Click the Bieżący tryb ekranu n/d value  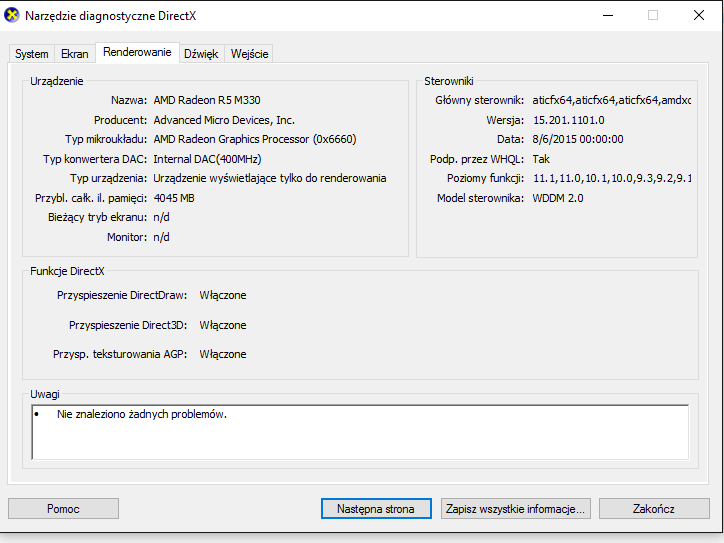click(x=162, y=217)
